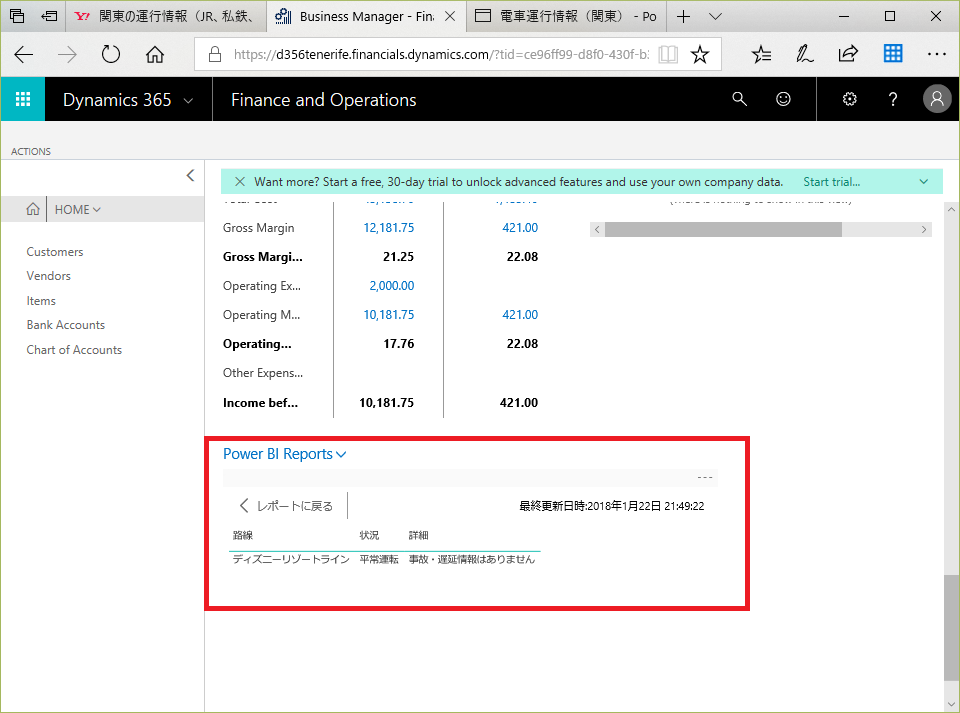Open Bank Accounts in the navigation pane

[66, 325]
